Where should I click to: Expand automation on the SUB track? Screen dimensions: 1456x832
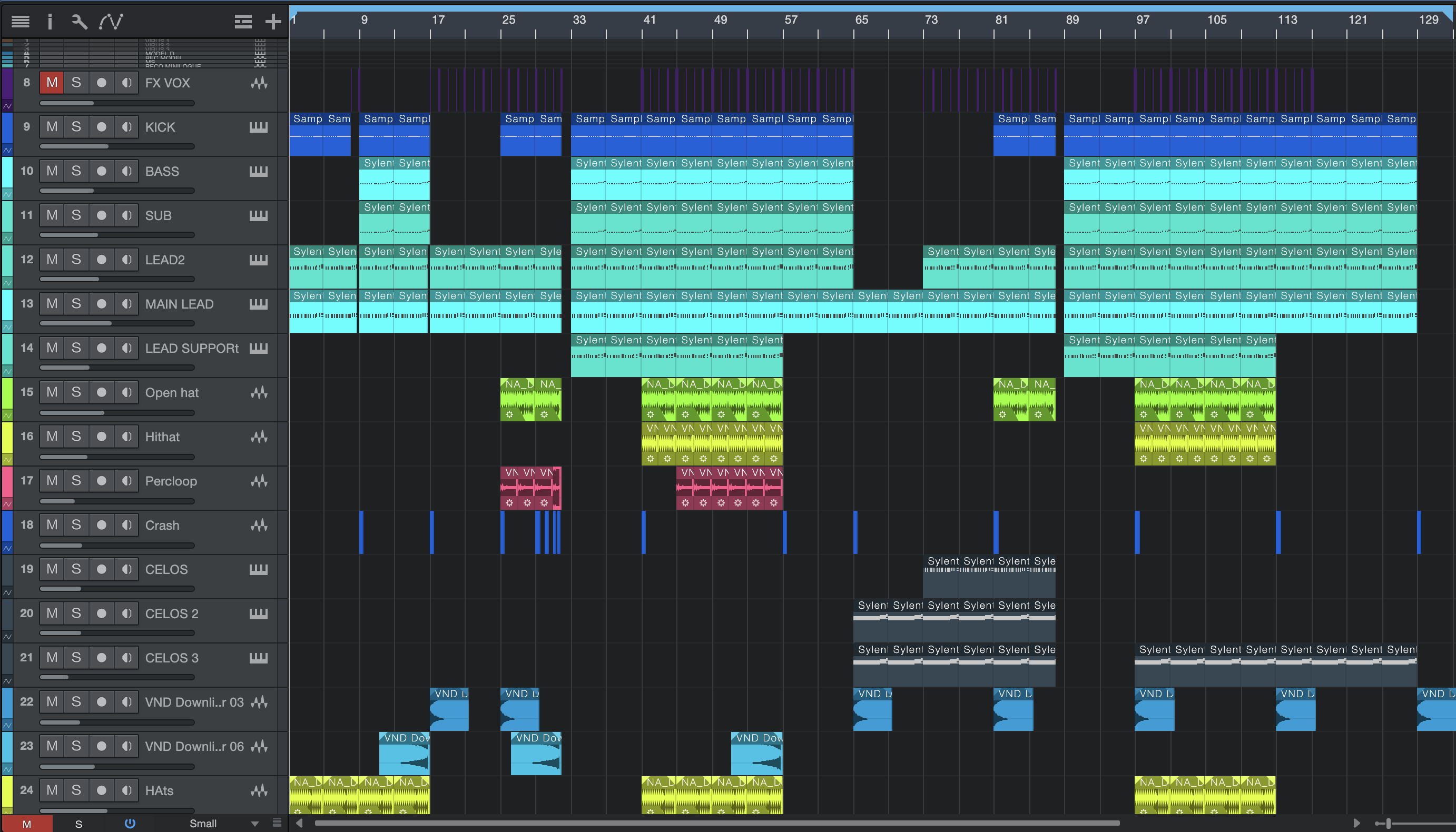click(7, 239)
